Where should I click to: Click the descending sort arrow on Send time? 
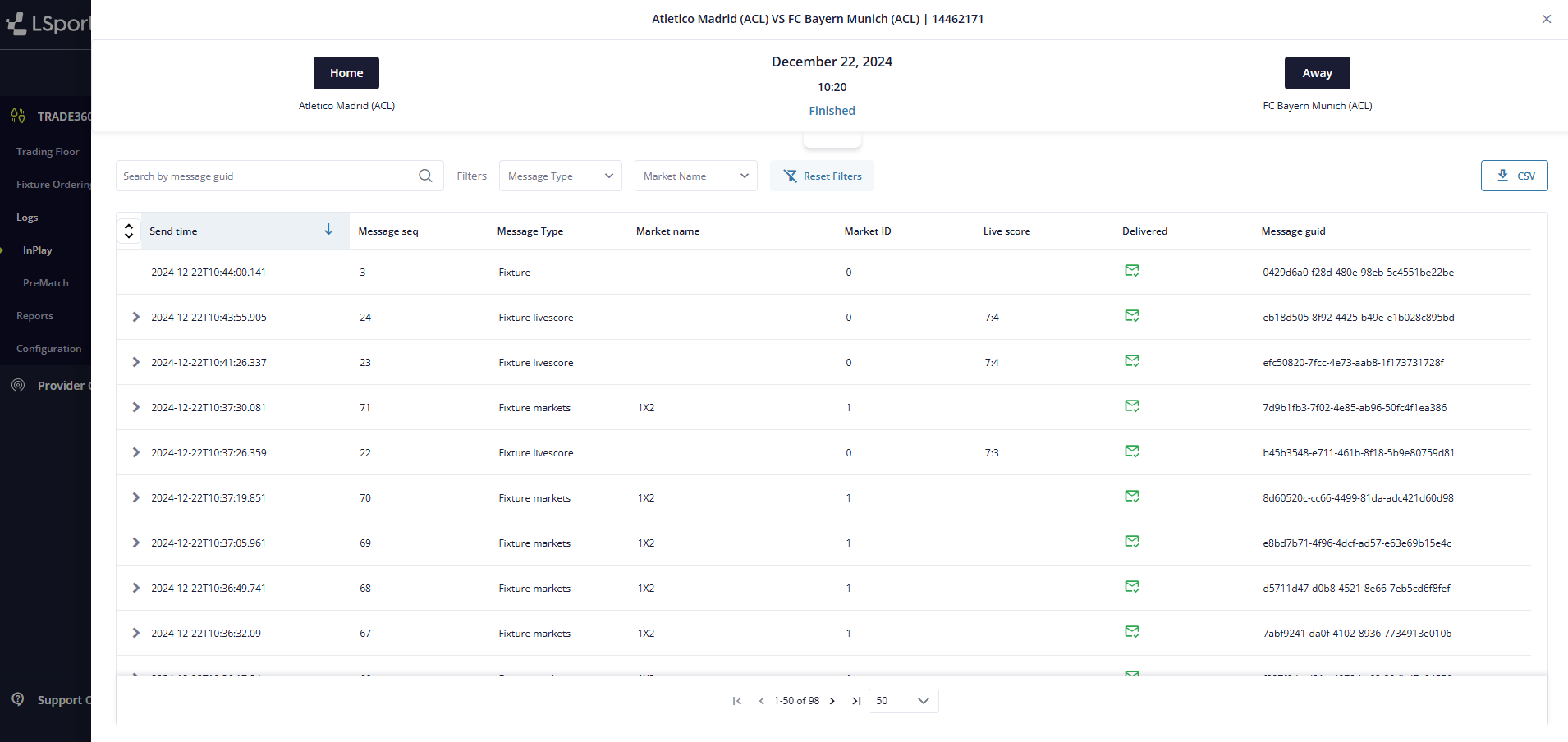click(328, 230)
